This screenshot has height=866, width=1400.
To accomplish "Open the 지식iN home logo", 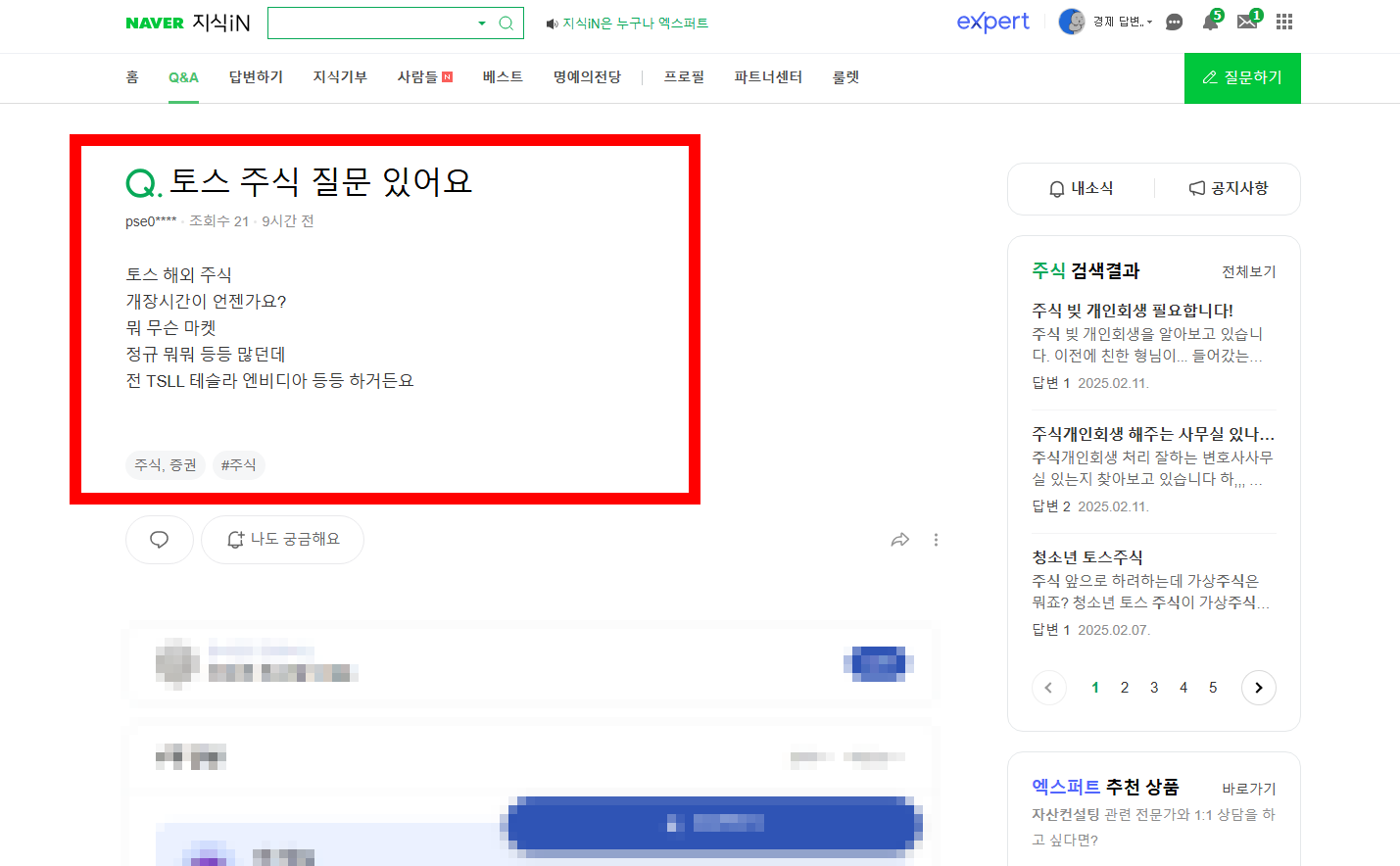I will click(x=221, y=23).
